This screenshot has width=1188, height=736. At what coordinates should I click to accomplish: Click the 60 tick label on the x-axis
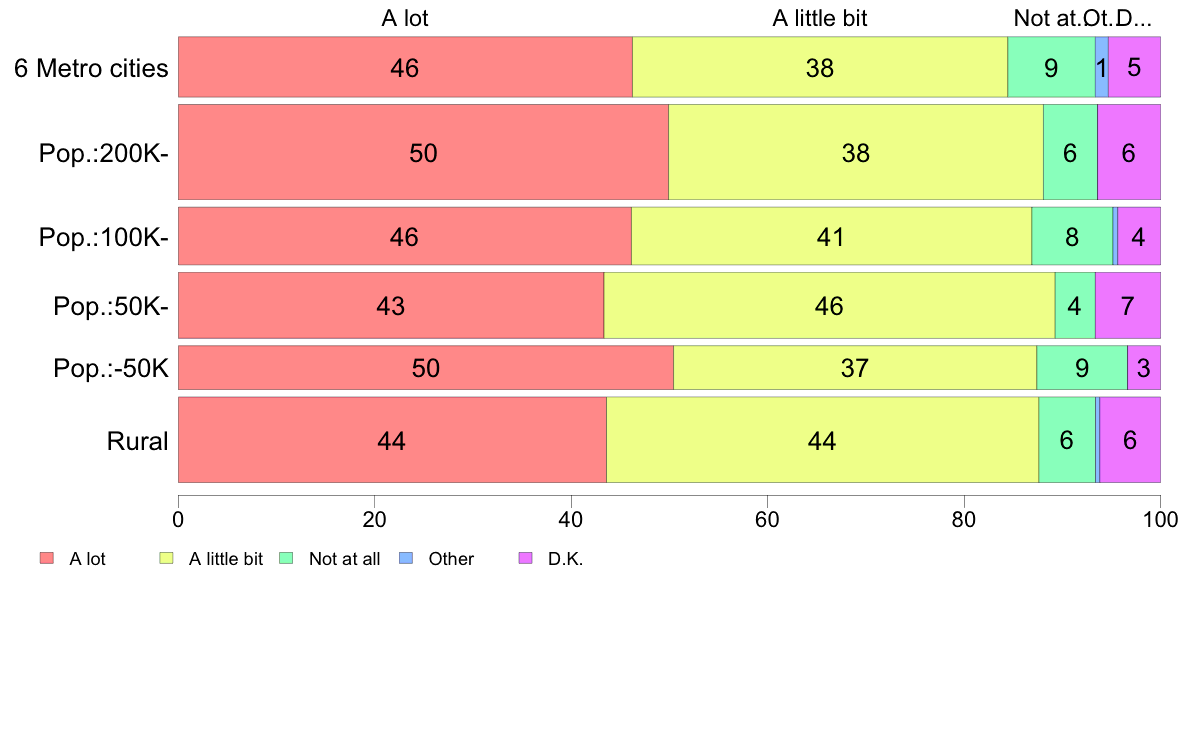(x=767, y=520)
